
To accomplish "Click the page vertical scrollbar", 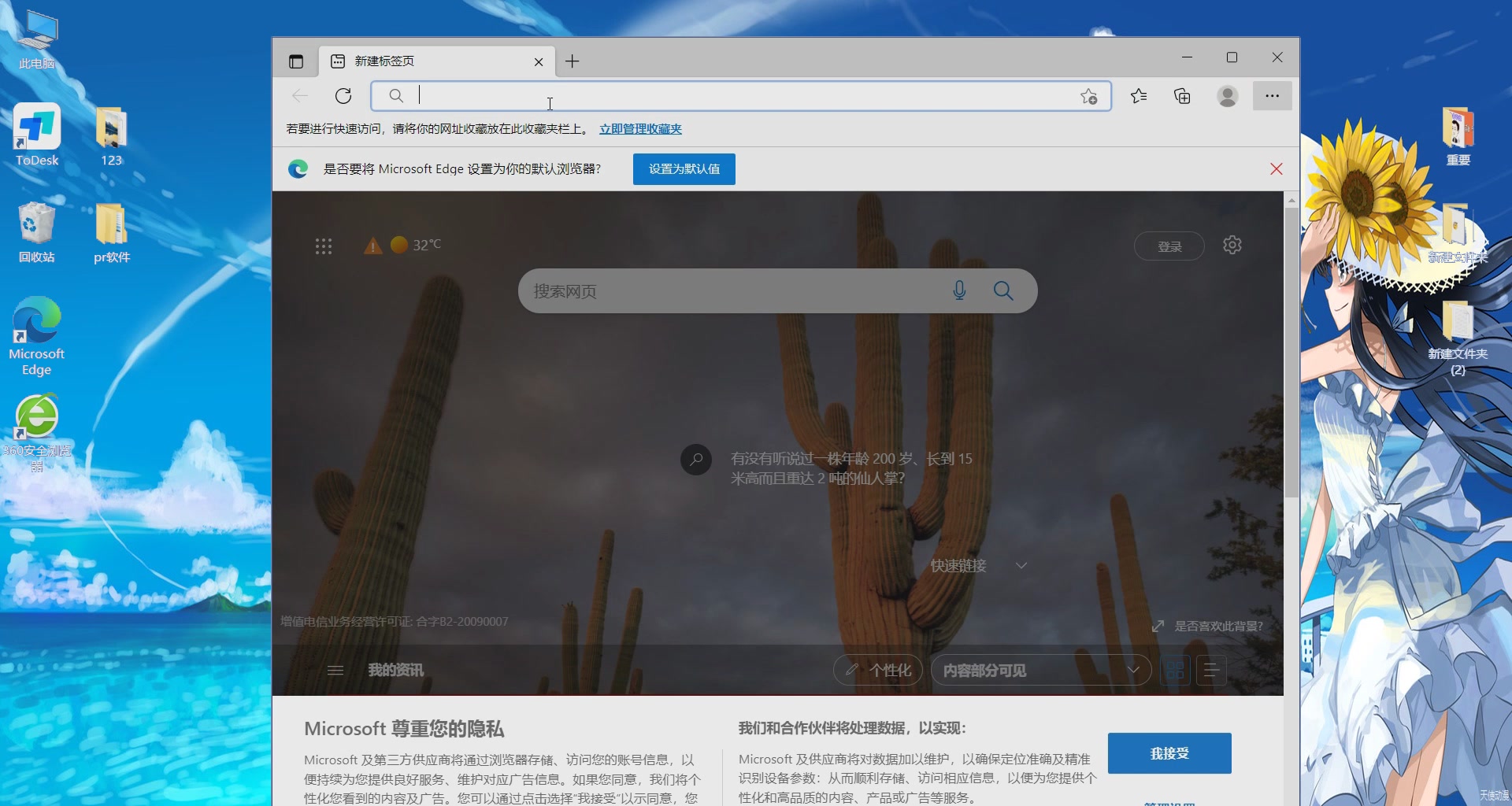I will pos(1291,353).
